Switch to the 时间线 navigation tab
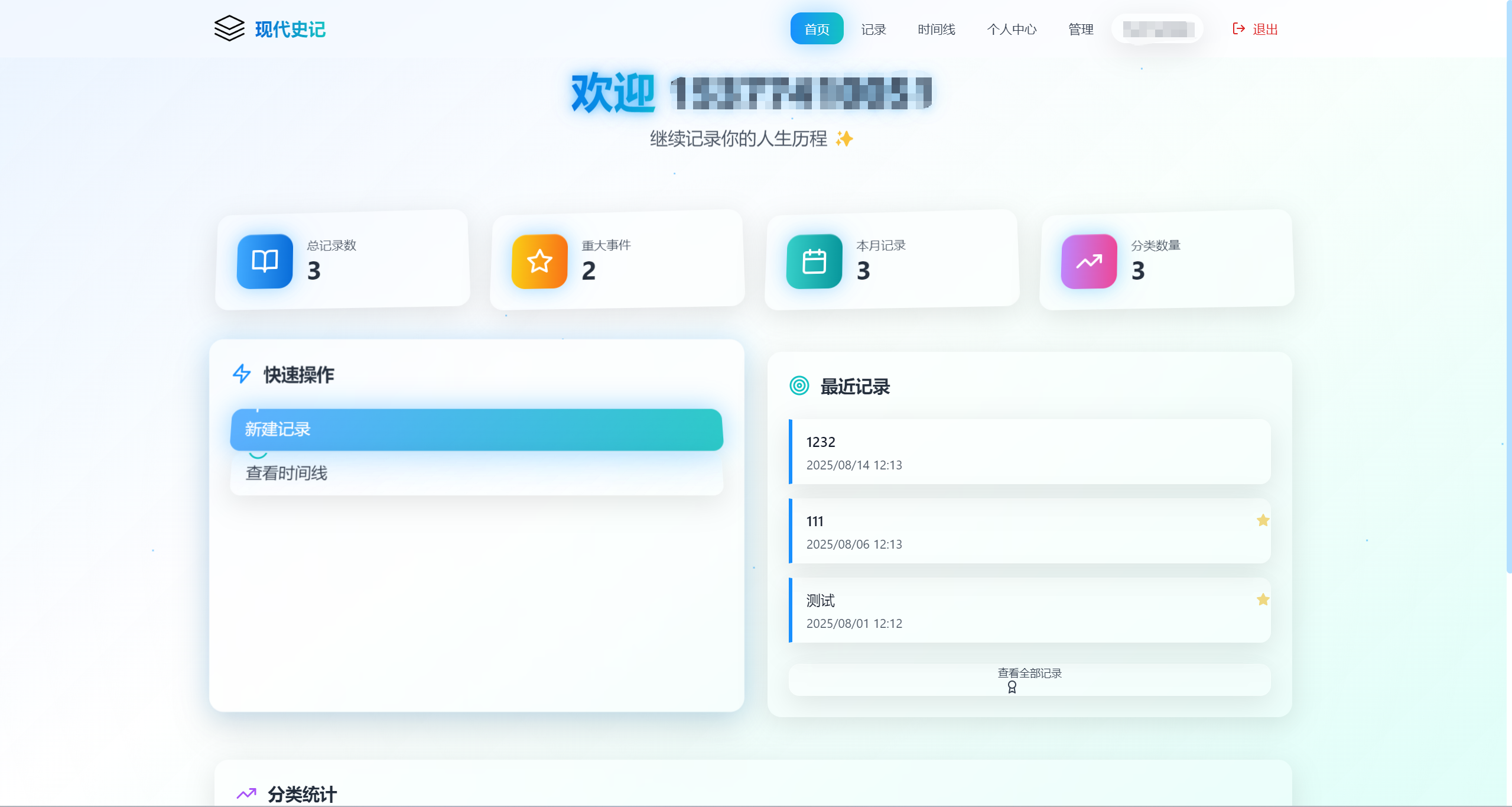The image size is (1512, 807). [x=936, y=29]
